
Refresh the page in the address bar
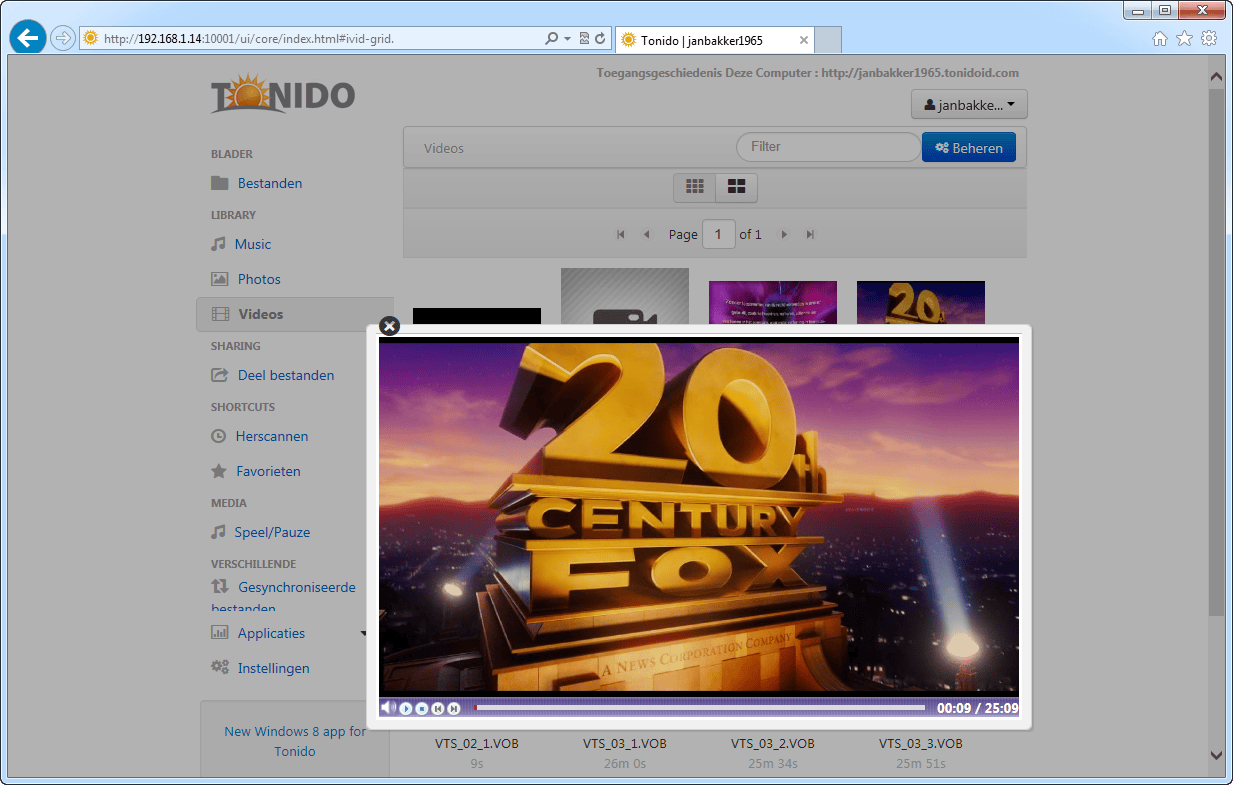600,39
